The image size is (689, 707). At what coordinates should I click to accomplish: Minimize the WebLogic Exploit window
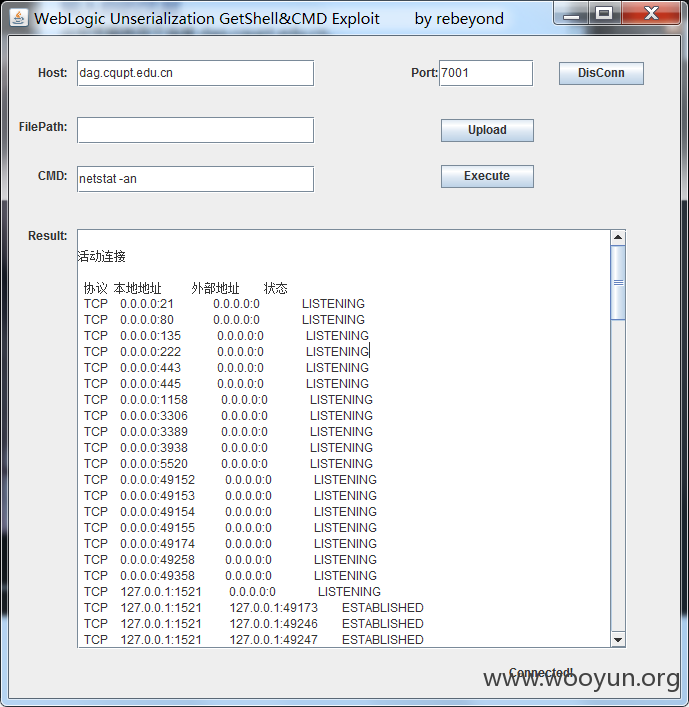tap(571, 14)
